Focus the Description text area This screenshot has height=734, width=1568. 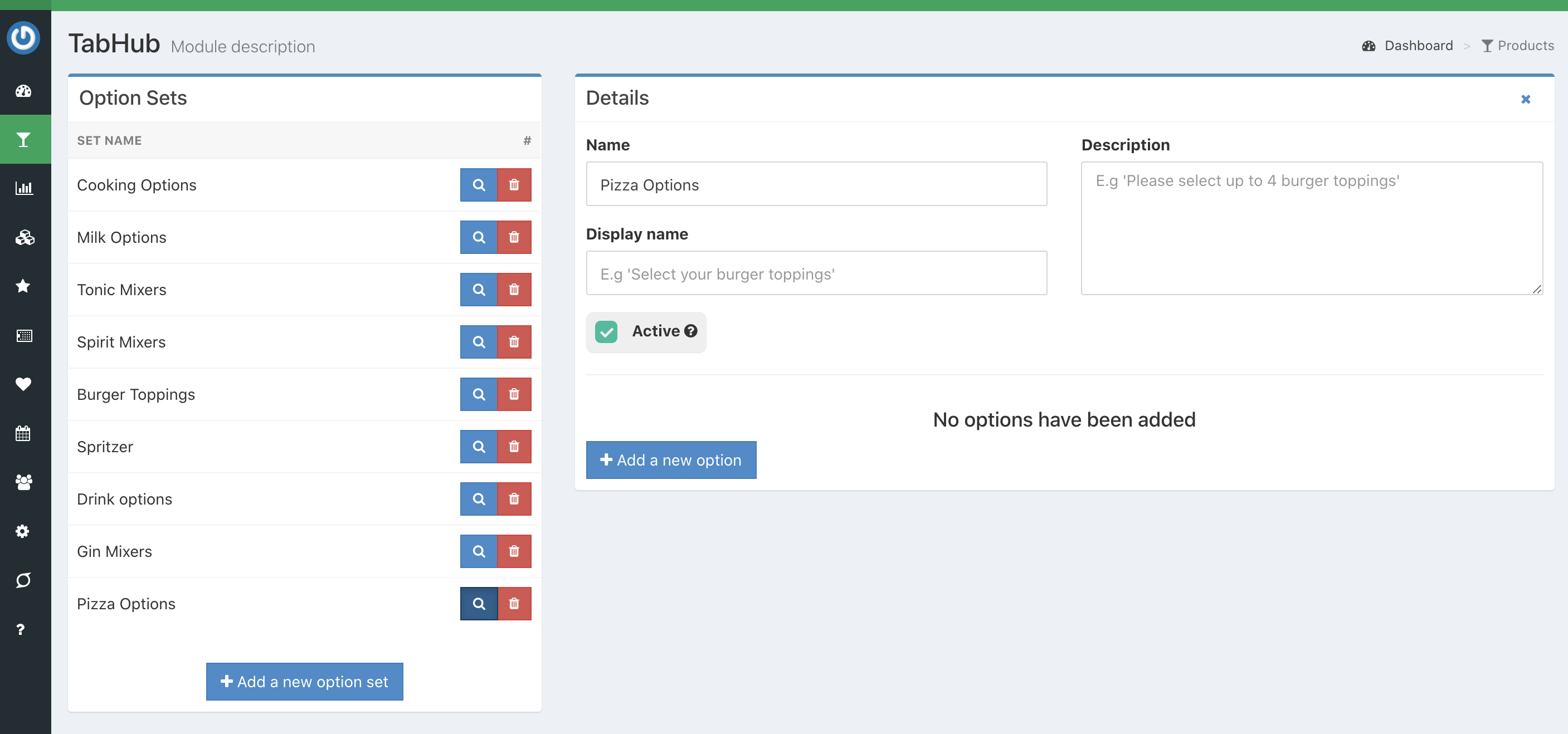pos(1311,229)
